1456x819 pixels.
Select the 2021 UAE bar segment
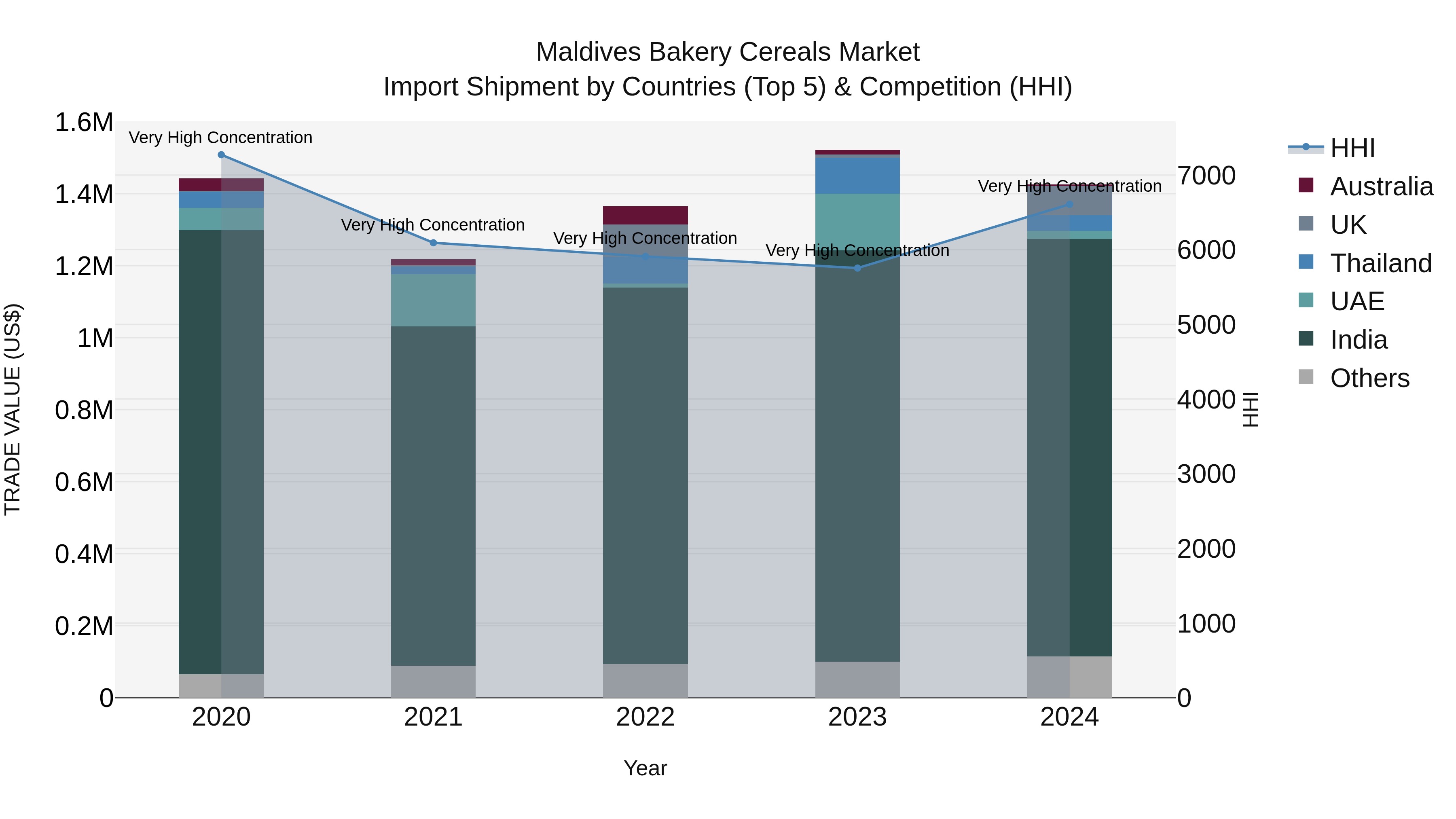tap(434, 300)
